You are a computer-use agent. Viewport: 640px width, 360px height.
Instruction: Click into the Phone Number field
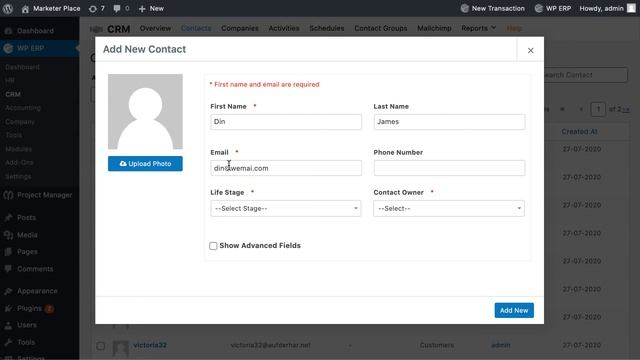[x=449, y=168]
